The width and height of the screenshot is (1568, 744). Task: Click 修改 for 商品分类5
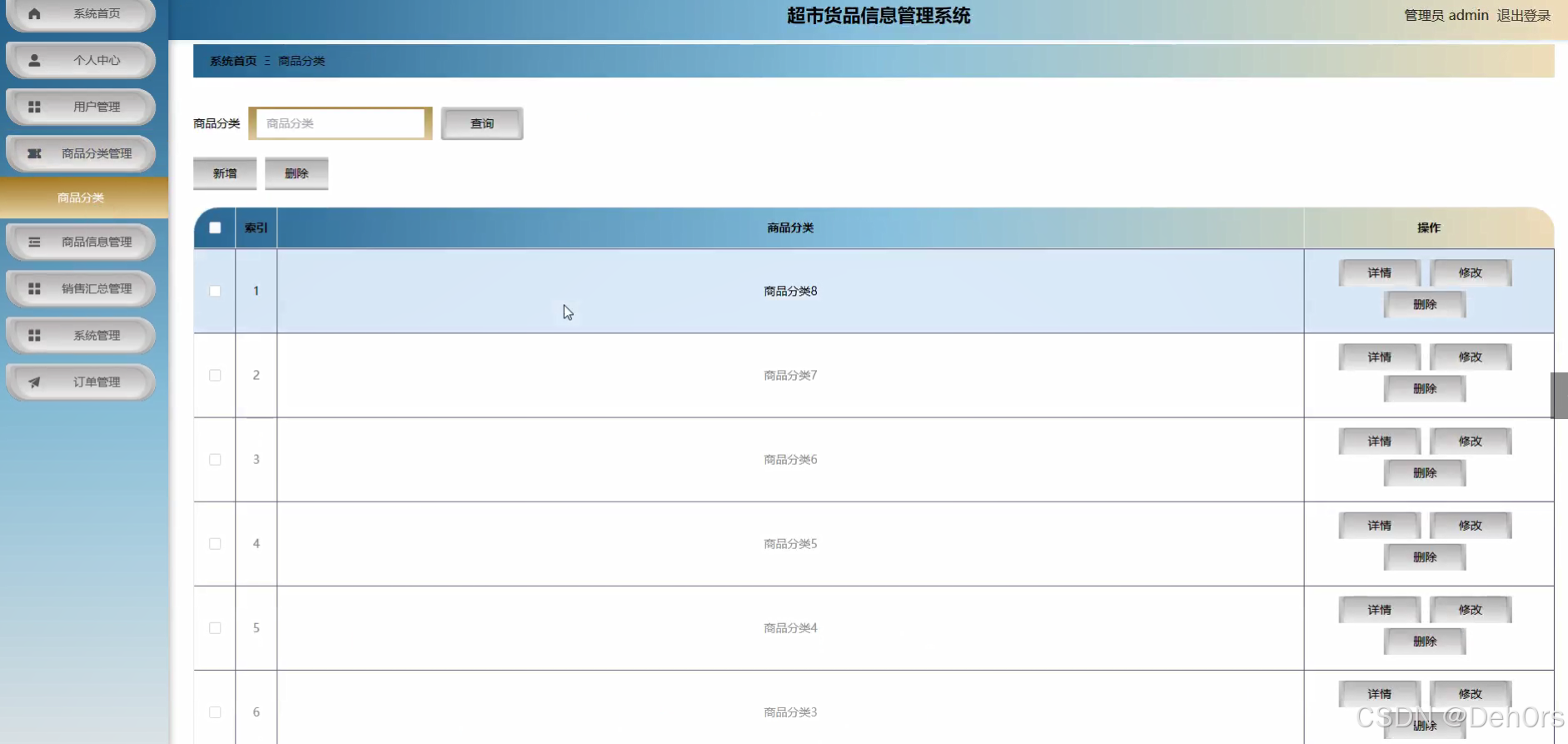(x=1471, y=525)
